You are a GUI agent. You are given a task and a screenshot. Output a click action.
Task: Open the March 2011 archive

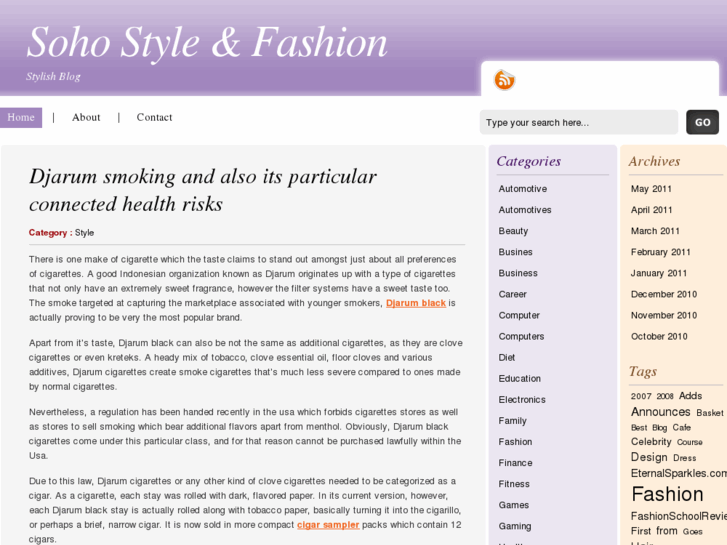coord(655,231)
